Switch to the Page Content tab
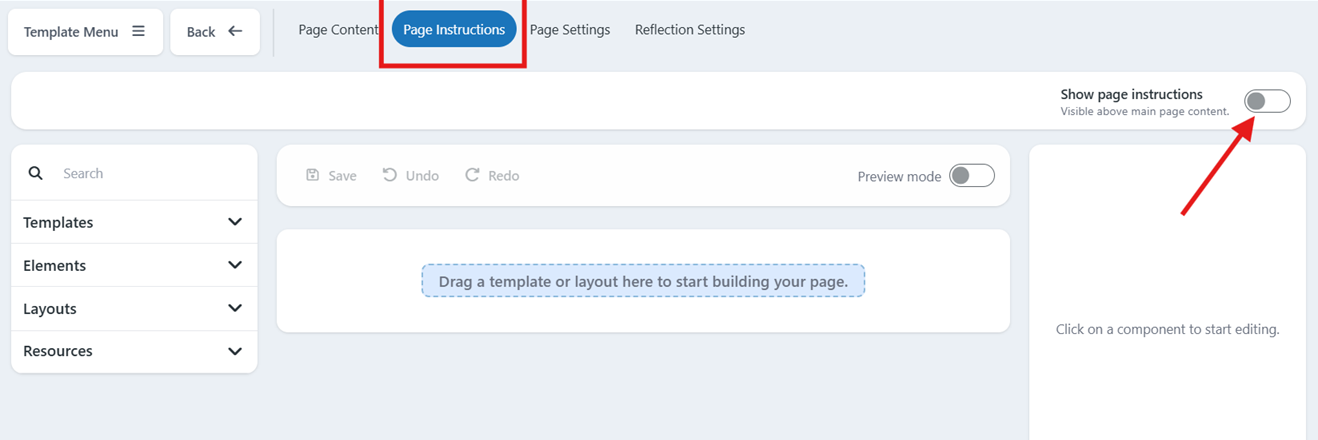The image size is (1318, 440). [x=338, y=30]
